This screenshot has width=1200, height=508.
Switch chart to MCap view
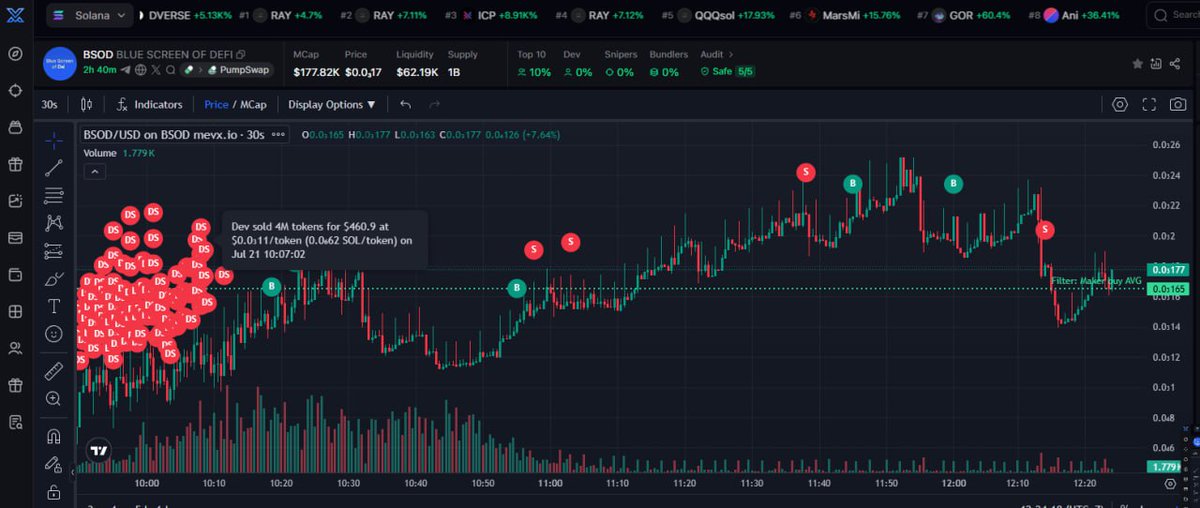click(253, 104)
